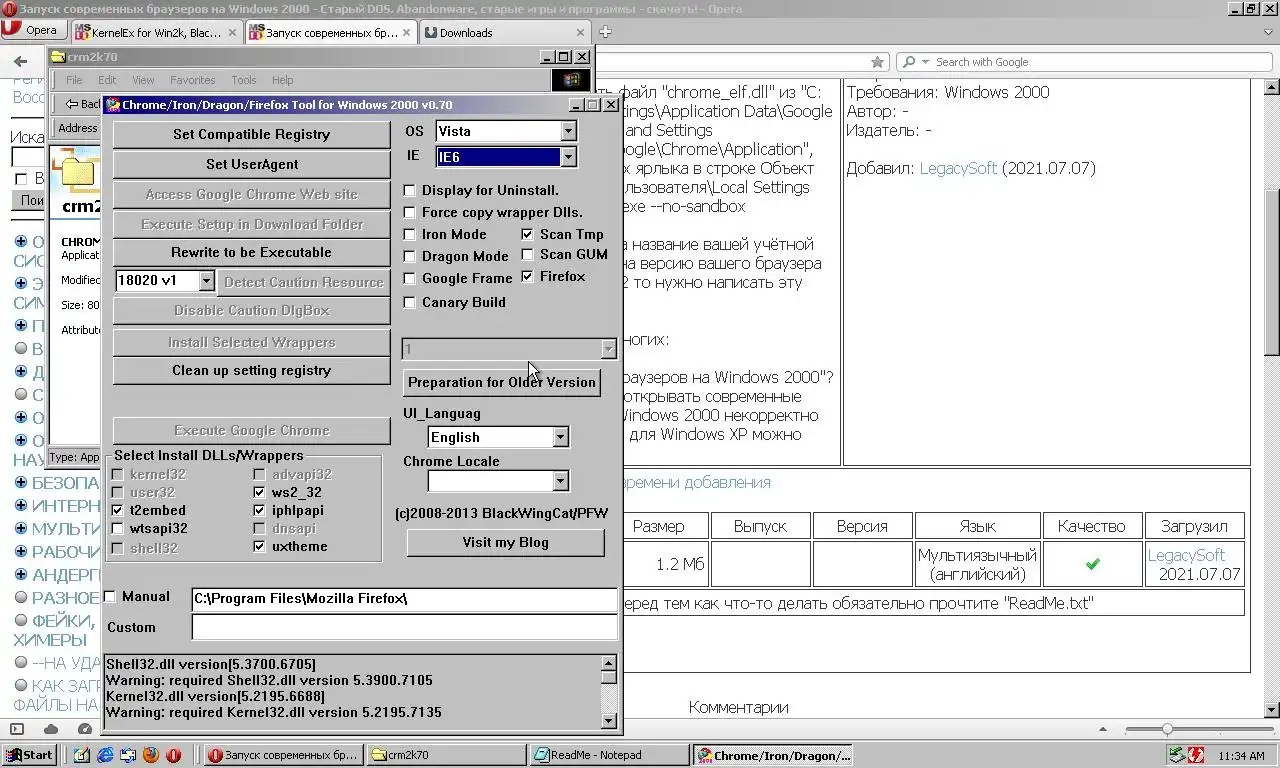The image size is (1280, 768).
Task: Toggle Display for Uninstall checkbox
Action: pos(410,190)
